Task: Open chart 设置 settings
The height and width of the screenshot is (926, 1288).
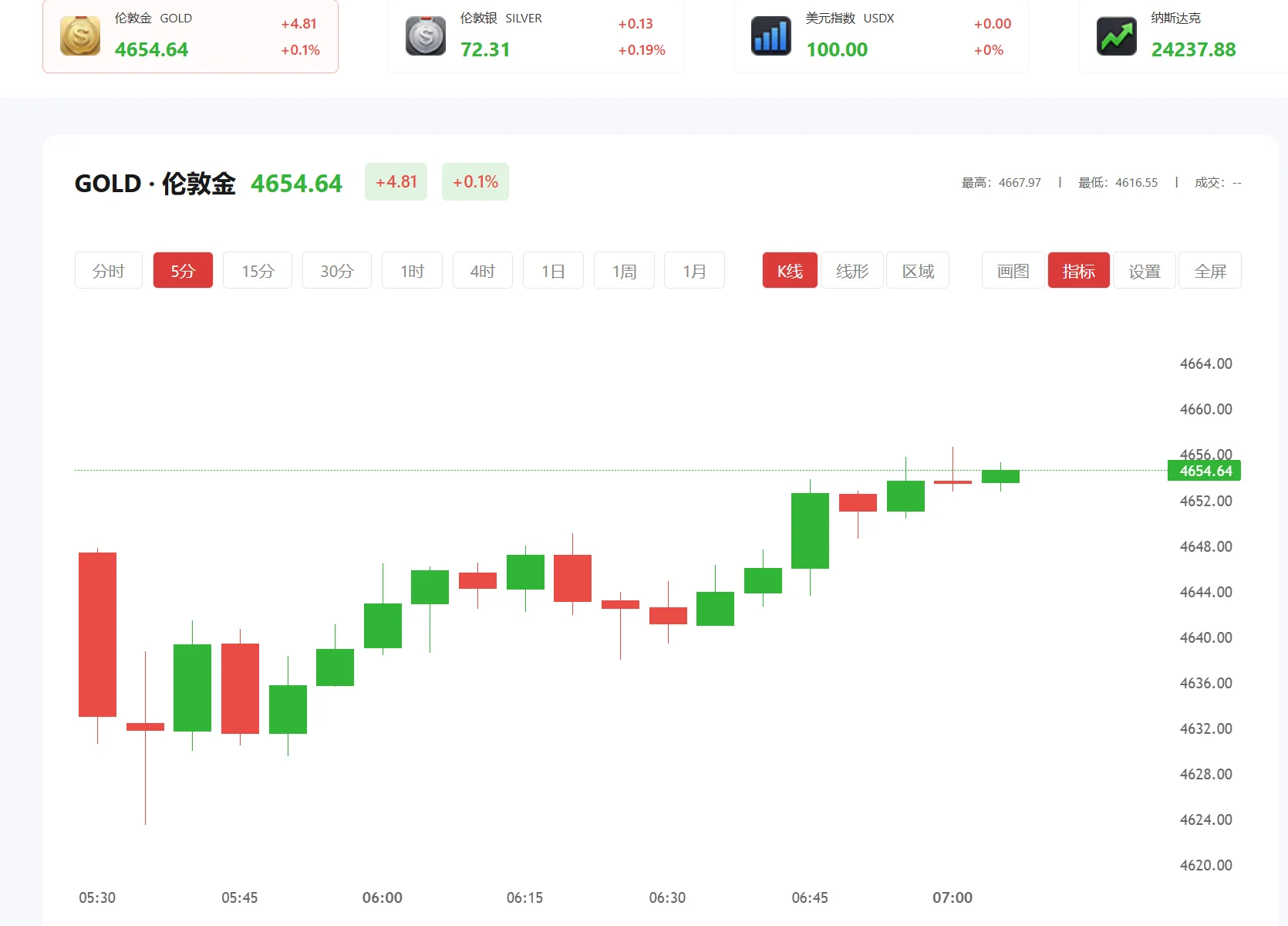Action: pos(1145,271)
